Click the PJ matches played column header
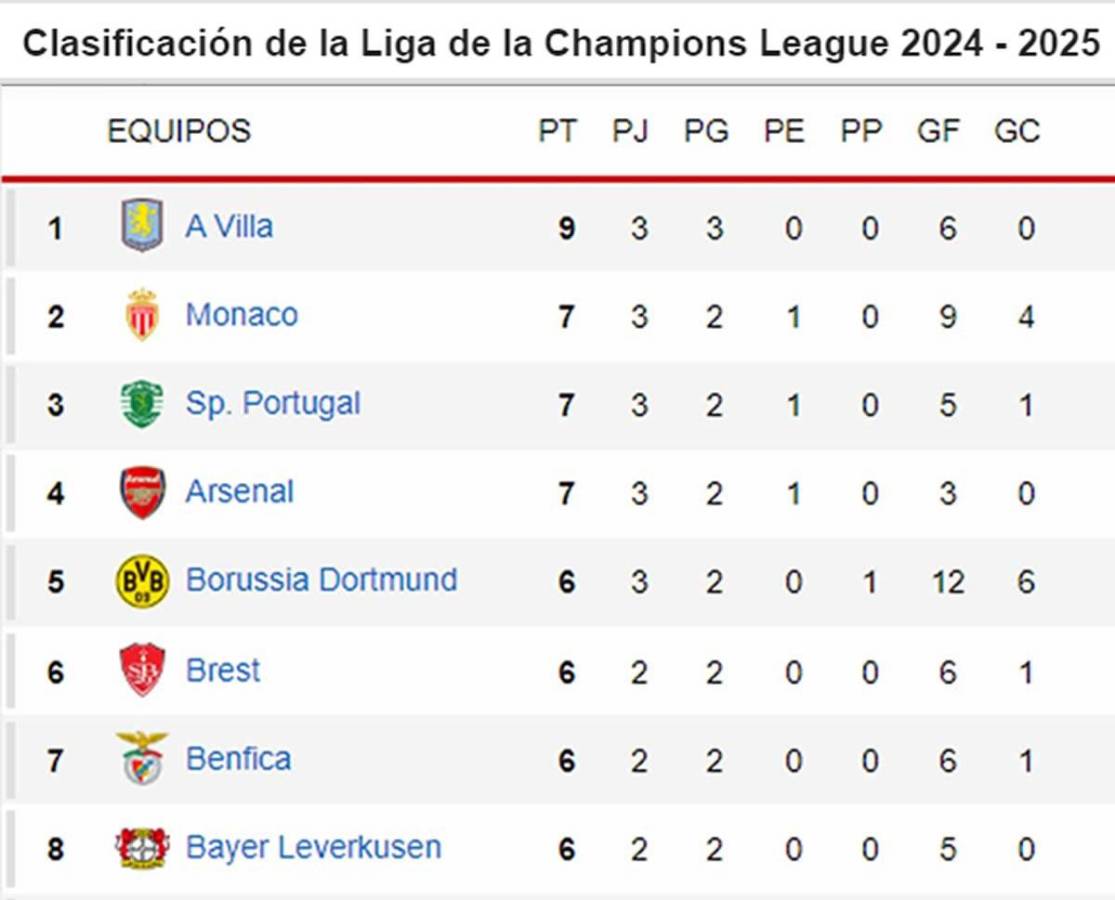The width and height of the screenshot is (1115, 900). 630,131
